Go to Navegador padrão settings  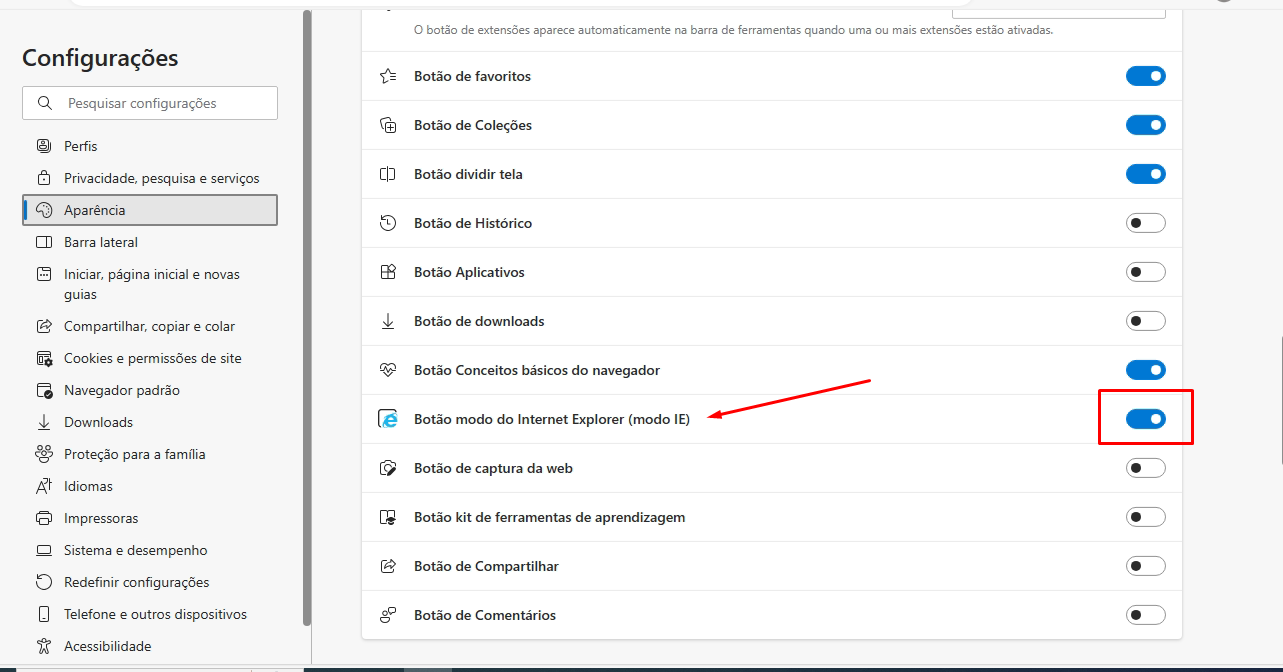122,390
